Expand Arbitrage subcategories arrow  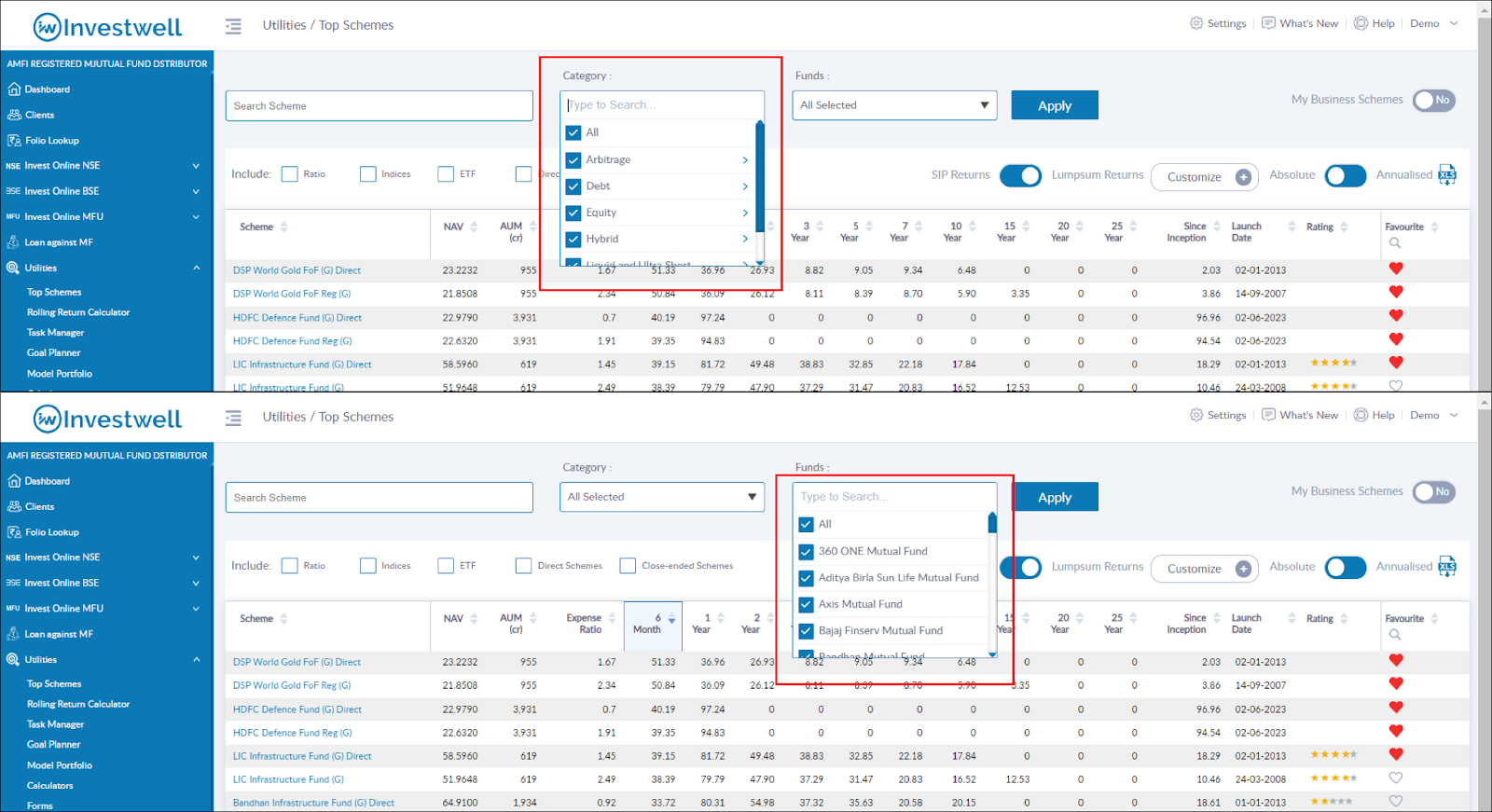tap(745, 160)
